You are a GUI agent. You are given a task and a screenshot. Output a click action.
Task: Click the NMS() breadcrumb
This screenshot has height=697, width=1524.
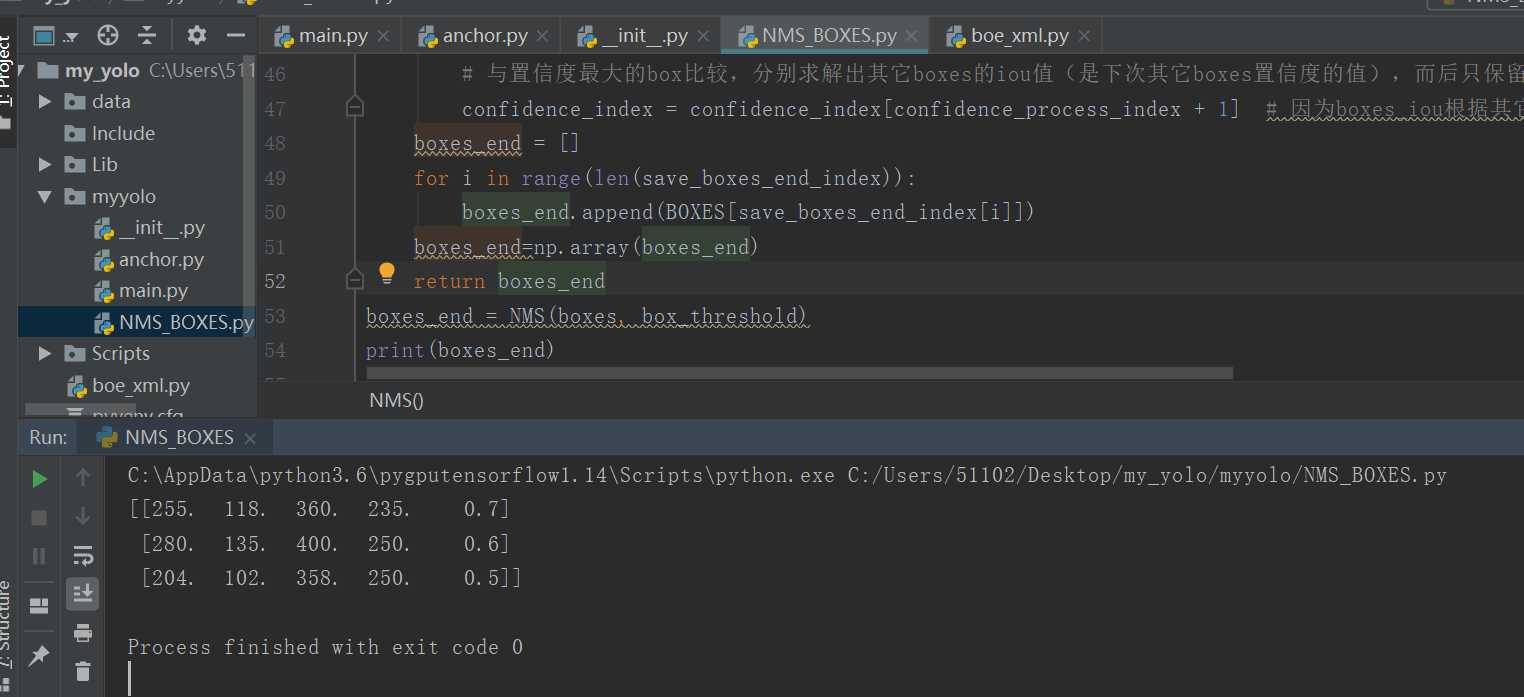point(397,401)
